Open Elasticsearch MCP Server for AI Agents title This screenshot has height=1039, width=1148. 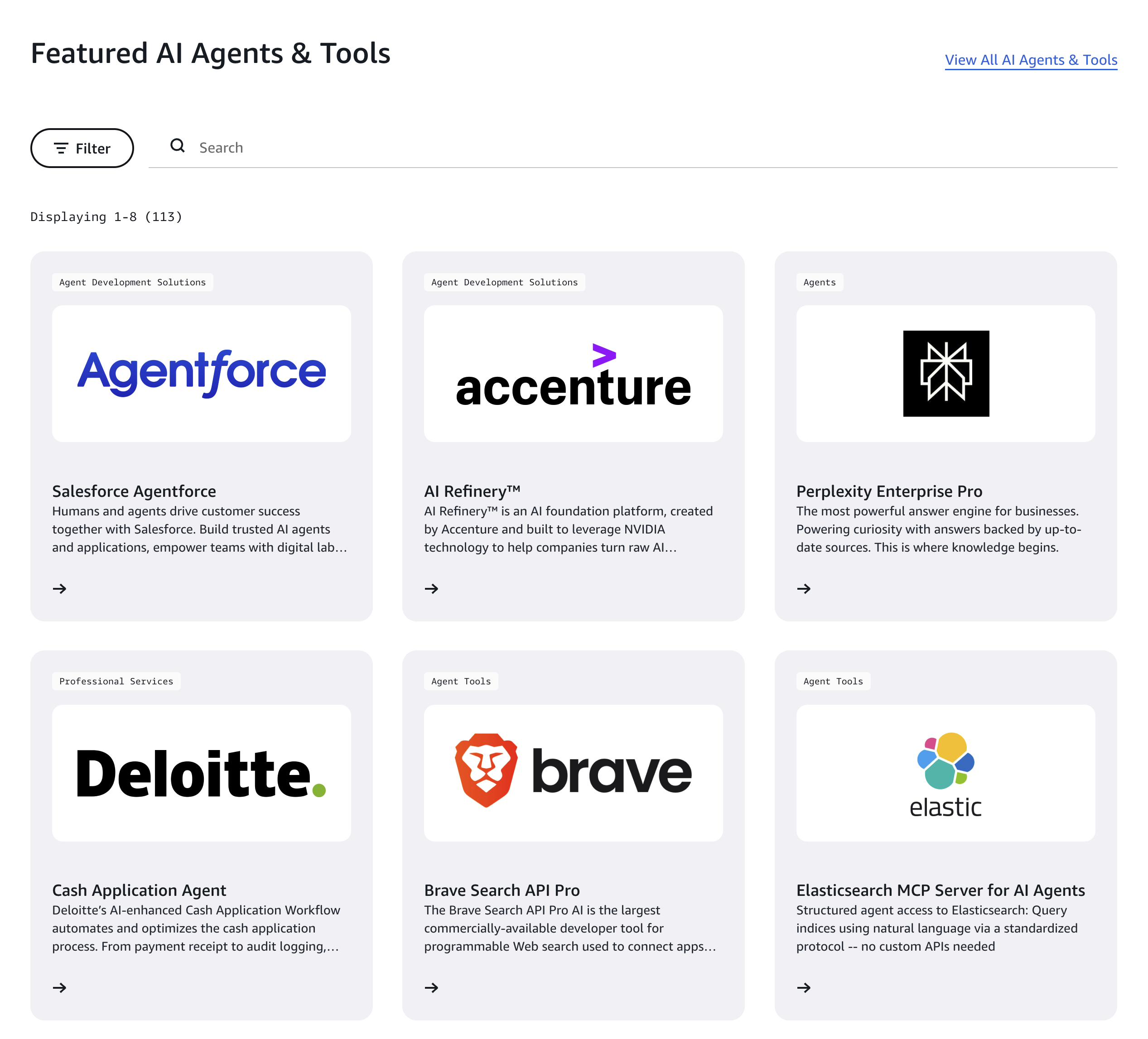(x=940, y=890)
